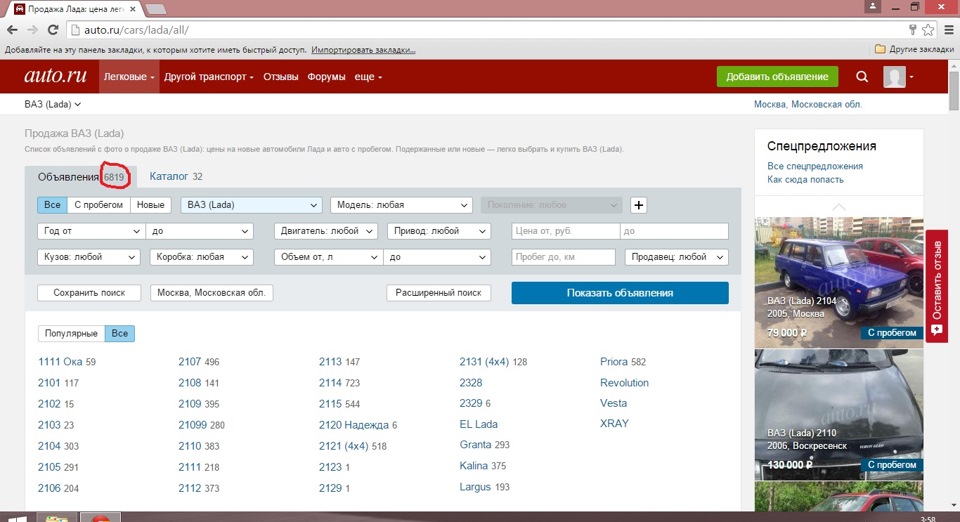This screenshot has height=522, width=960.
Task: Open site search via the magnifier icon
Action: (x=862, y=76)
